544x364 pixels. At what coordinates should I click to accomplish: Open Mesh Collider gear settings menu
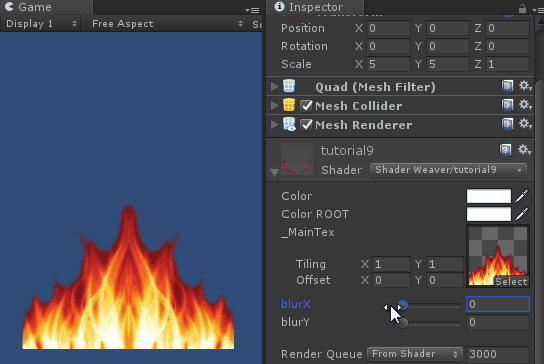click(525, 105)
